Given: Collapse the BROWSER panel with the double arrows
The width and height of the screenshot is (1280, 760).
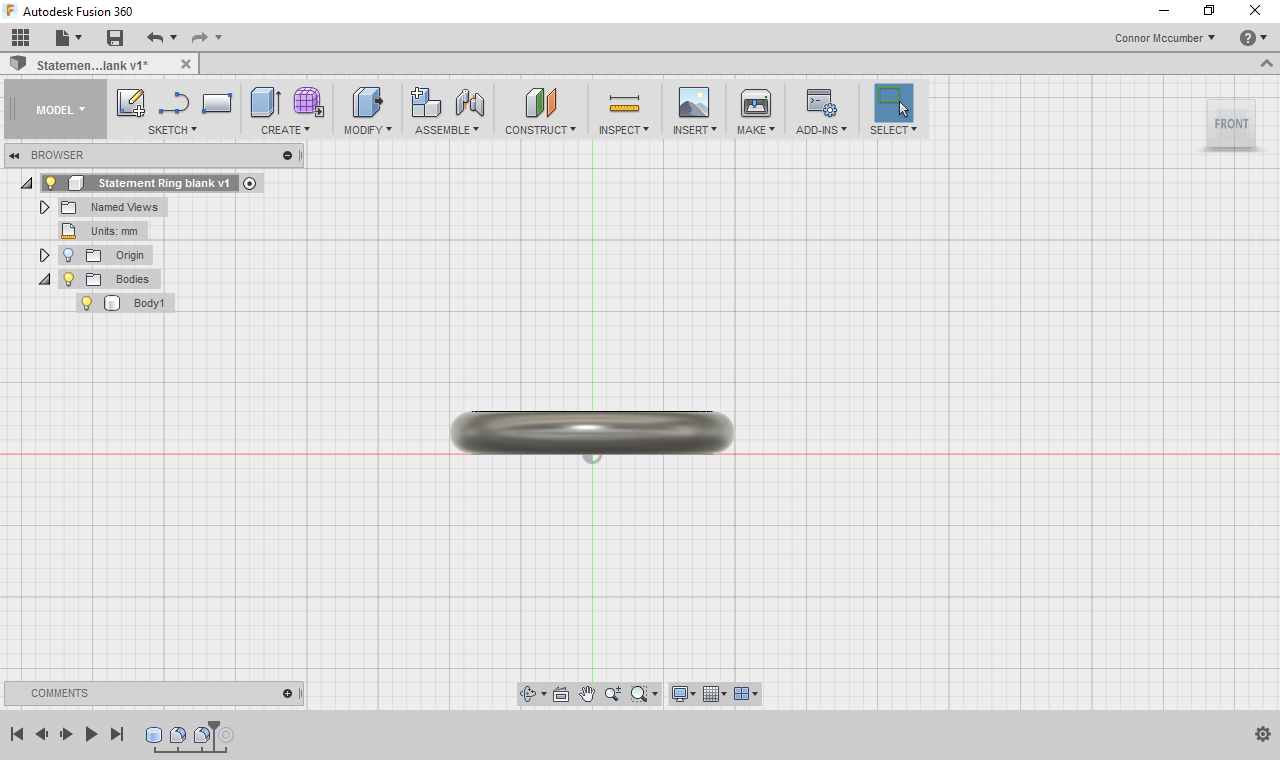Looking at the screenshot, I should (x=15, y=155).
